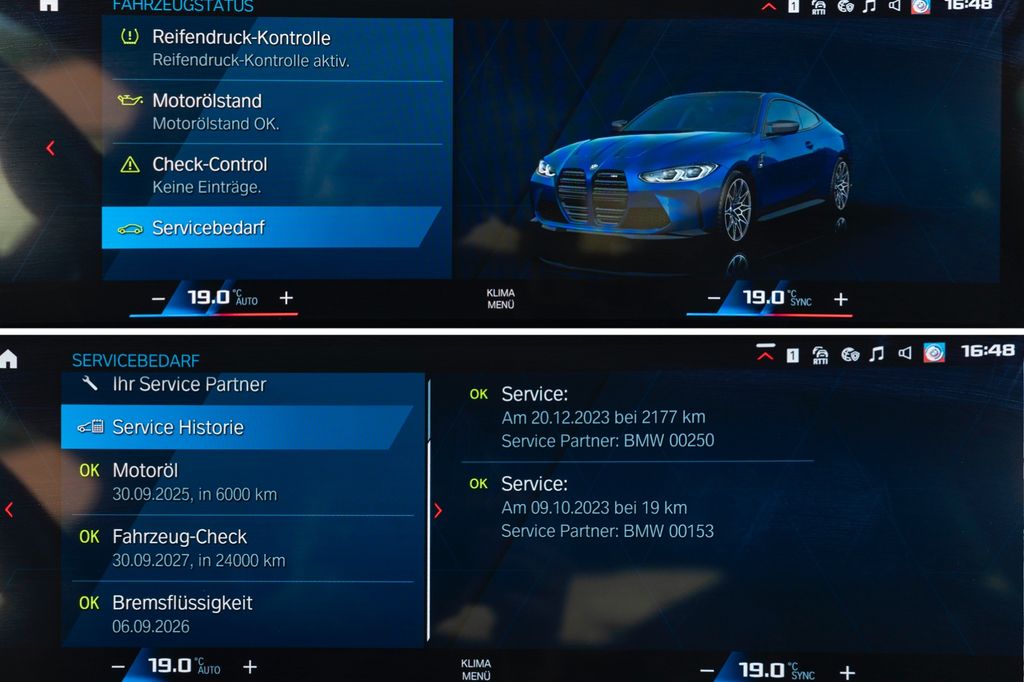This screenshot has width=1024, height=682.
Task: Expand the red pull-down chevron in Servicebedarf status bar
Action: point(766,353)
